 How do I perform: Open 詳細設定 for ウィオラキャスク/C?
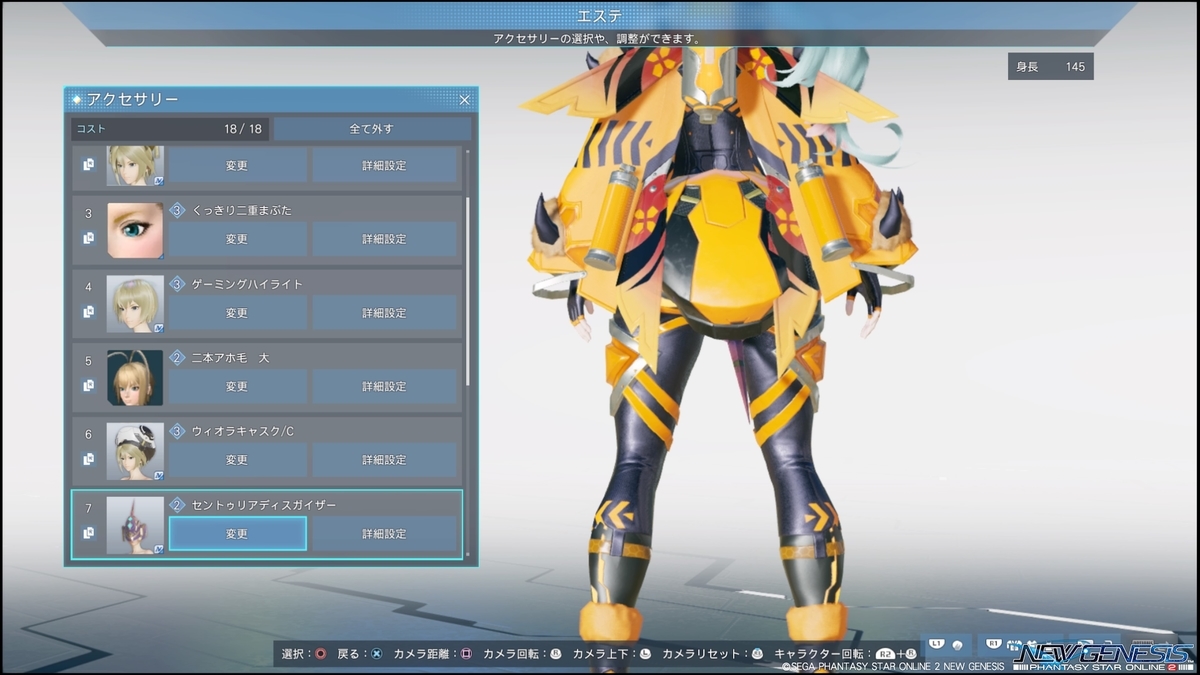coord(384,460)
